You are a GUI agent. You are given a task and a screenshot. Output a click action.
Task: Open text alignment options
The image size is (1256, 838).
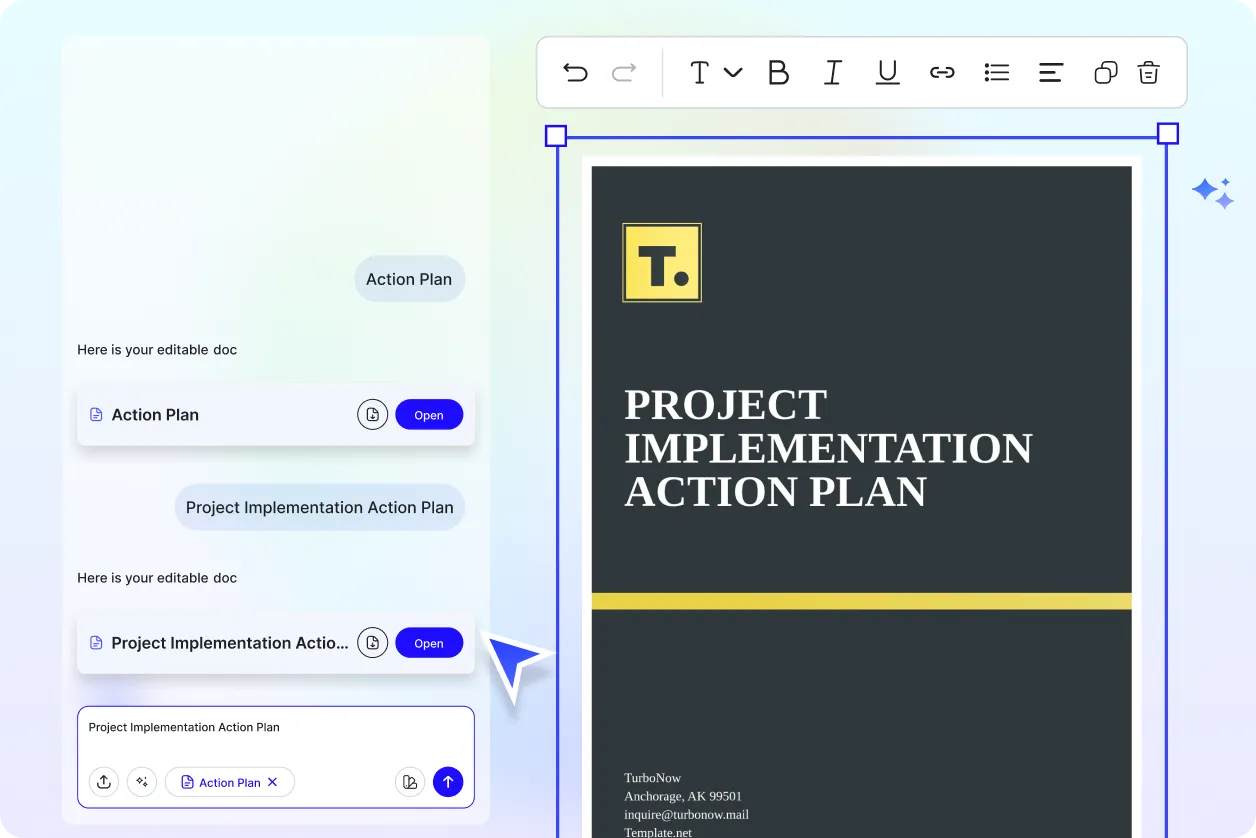[x=1050, y=72]
